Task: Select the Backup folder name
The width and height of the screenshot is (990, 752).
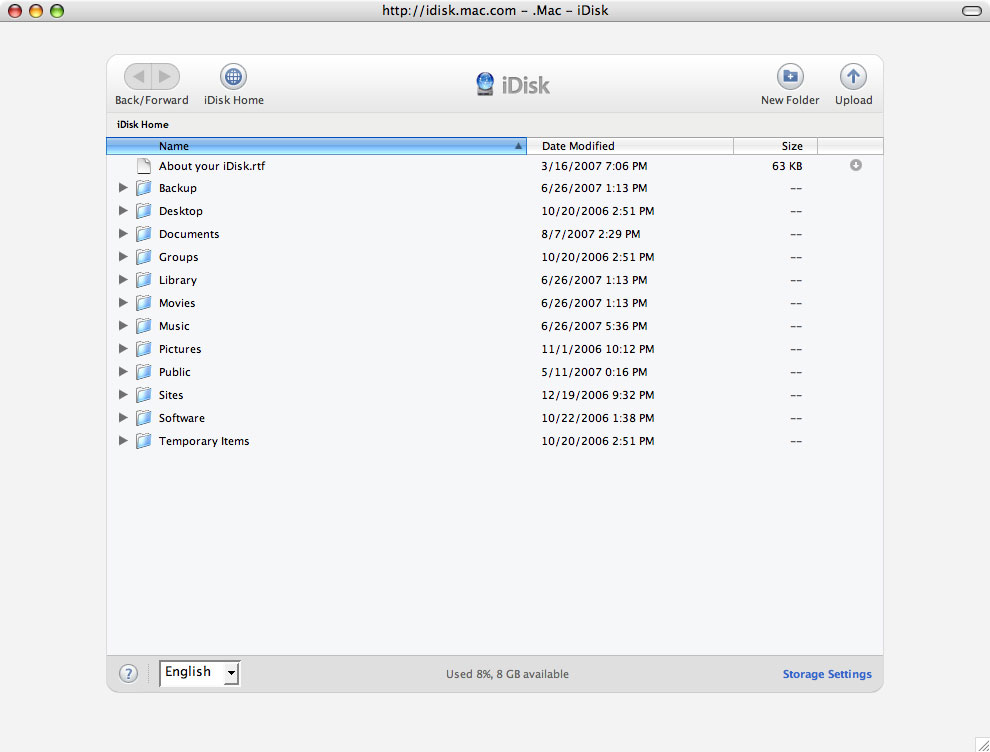Action: [x=177, y=188]
